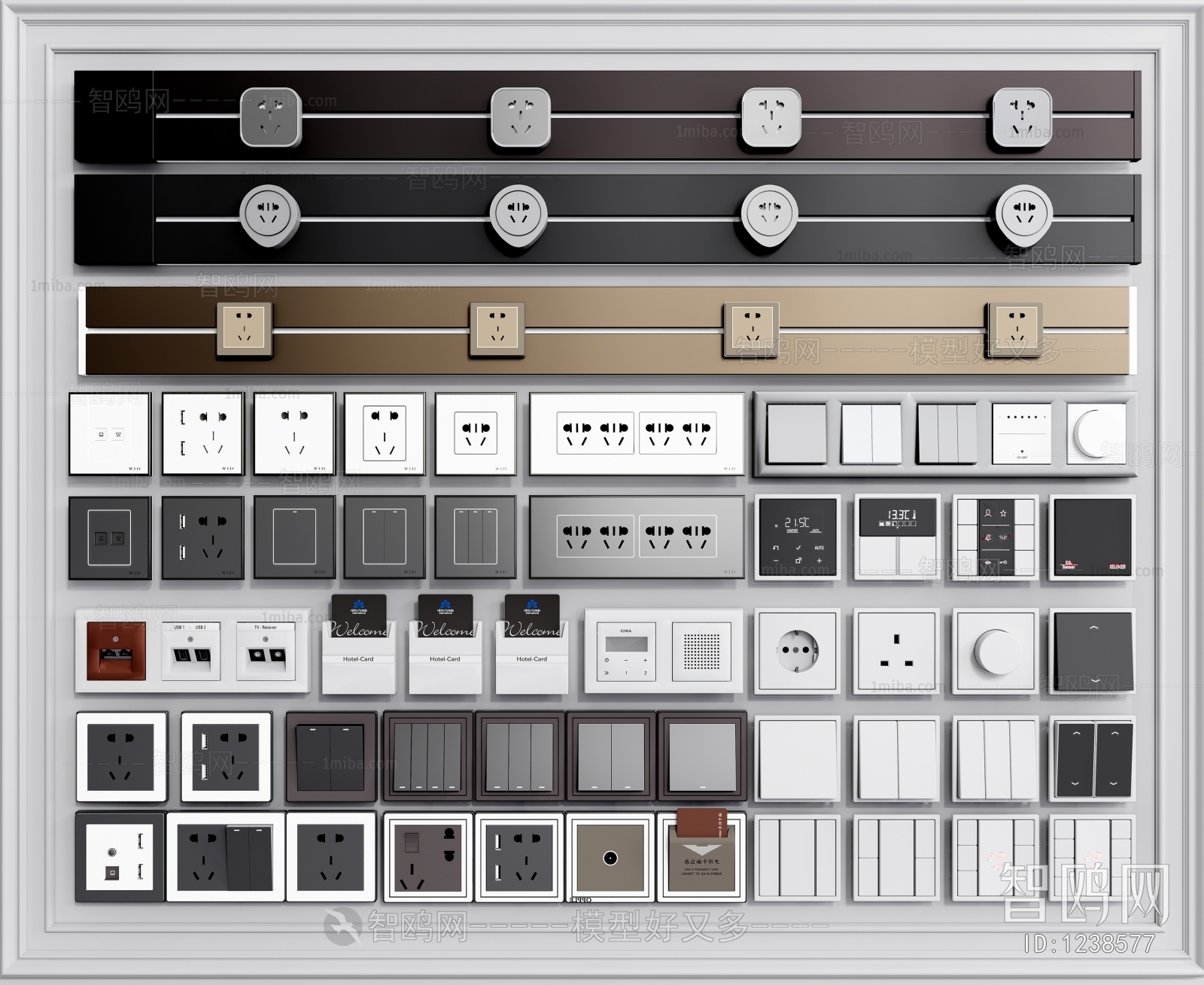Select dark gray USB socket without frame
Viewport: 1204px width, 985px height.
click(x=203, y=537)
